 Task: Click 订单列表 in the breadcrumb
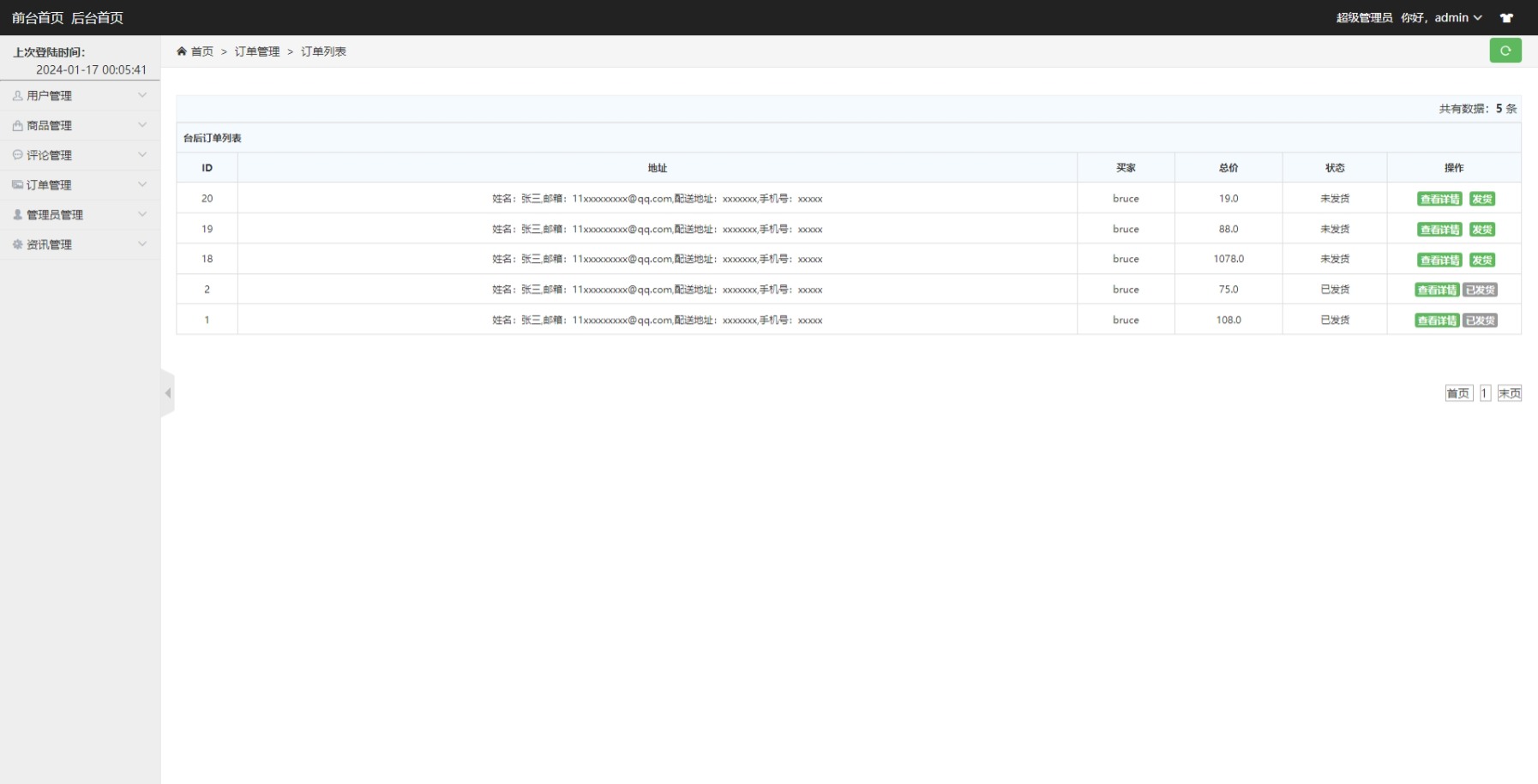click(x=323, y=51)
